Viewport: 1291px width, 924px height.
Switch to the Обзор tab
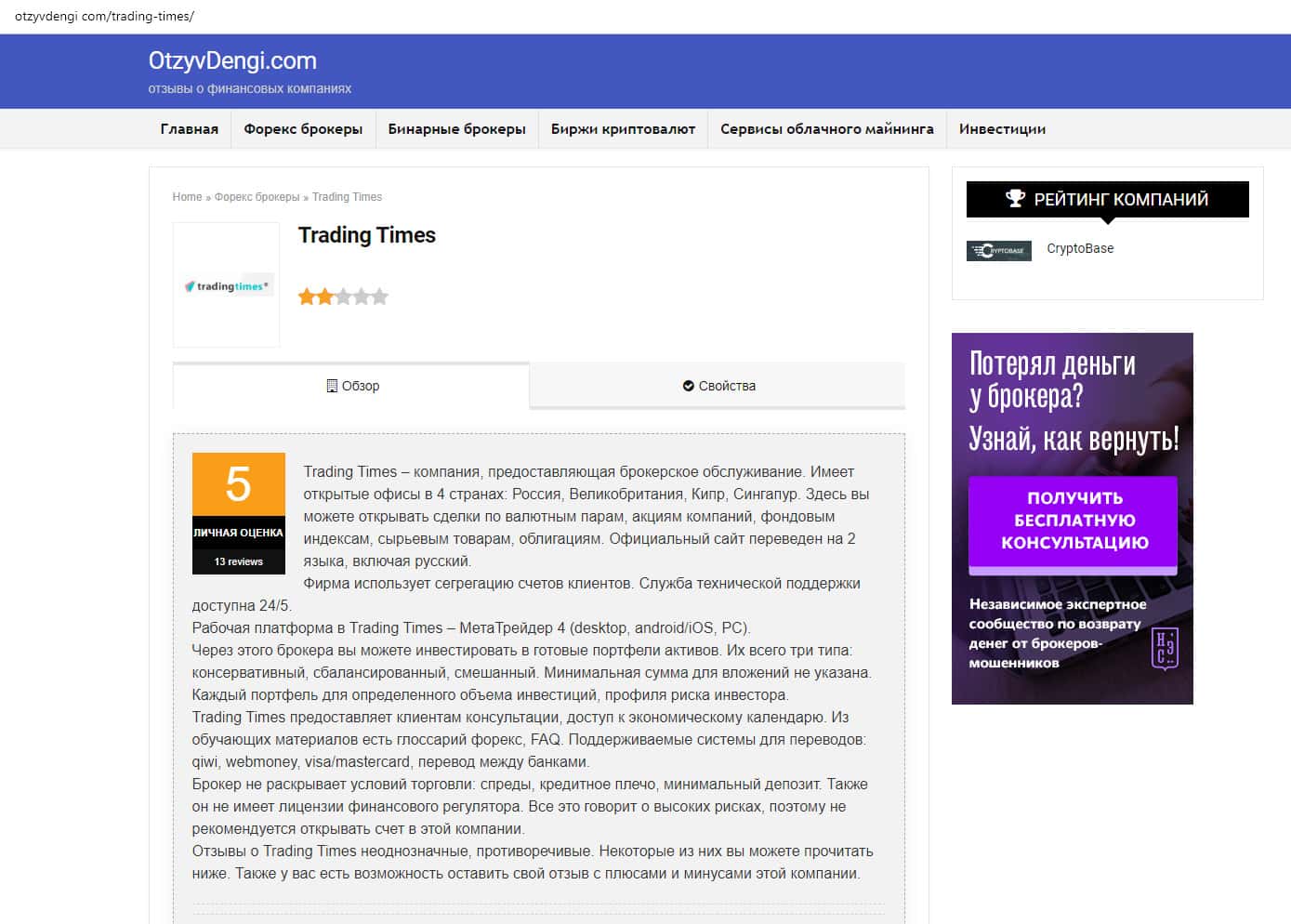point(351,386)
